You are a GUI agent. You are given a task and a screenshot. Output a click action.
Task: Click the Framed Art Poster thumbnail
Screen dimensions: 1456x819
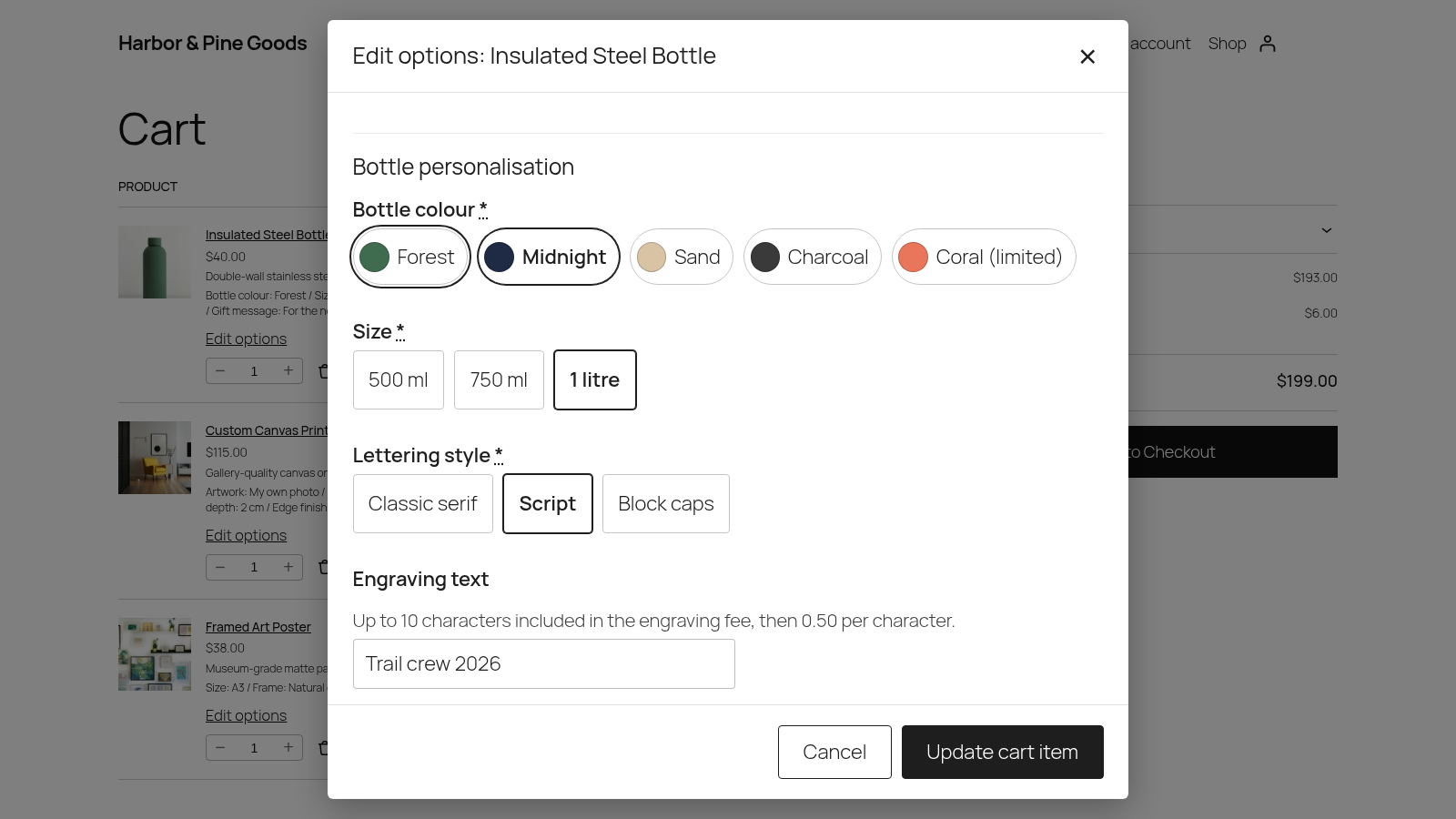pos(155,654)
